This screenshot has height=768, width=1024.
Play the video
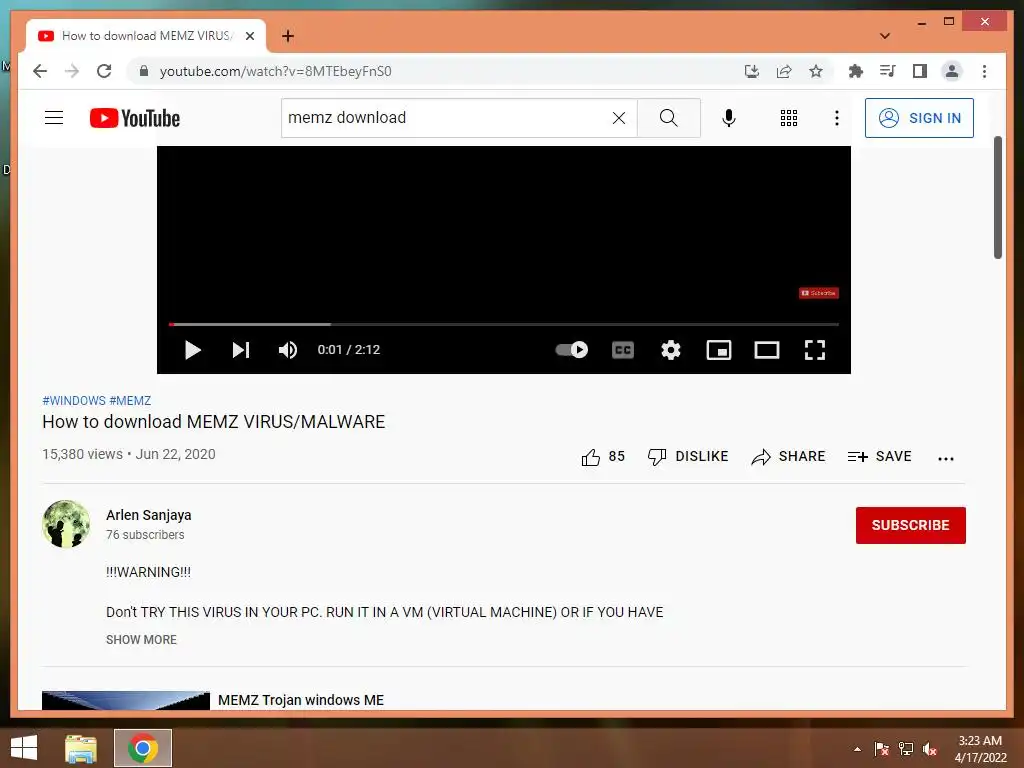(x=192, y=350)
